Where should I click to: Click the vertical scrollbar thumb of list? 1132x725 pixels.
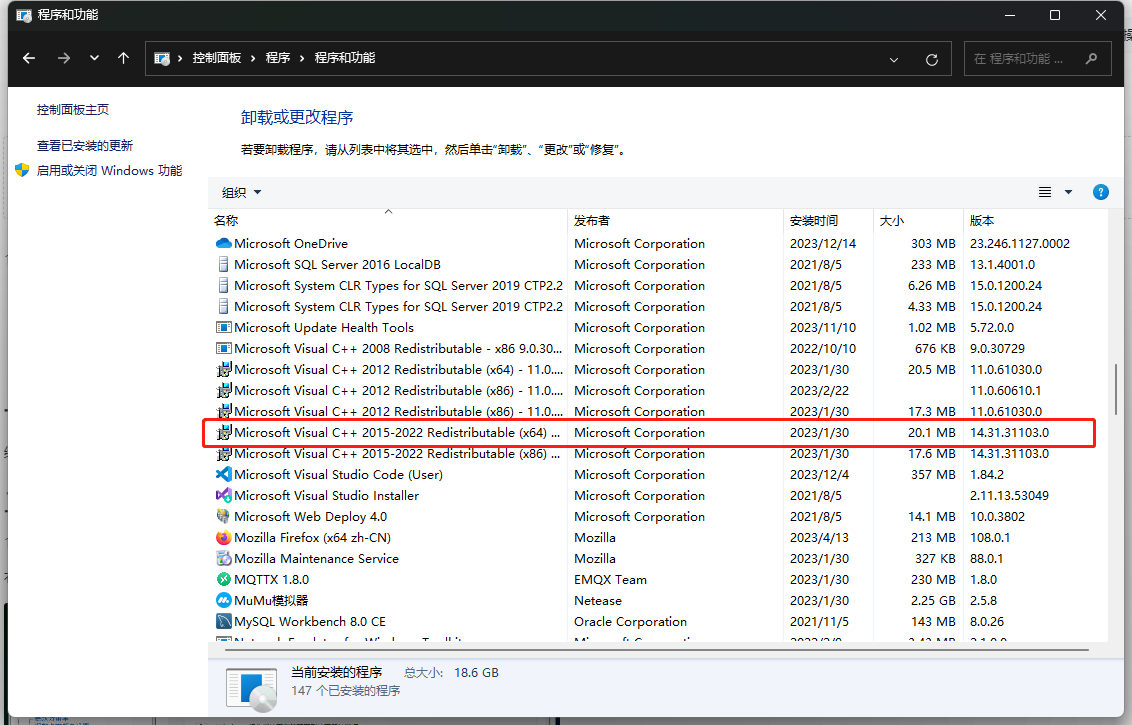[x=1116, y=388]
